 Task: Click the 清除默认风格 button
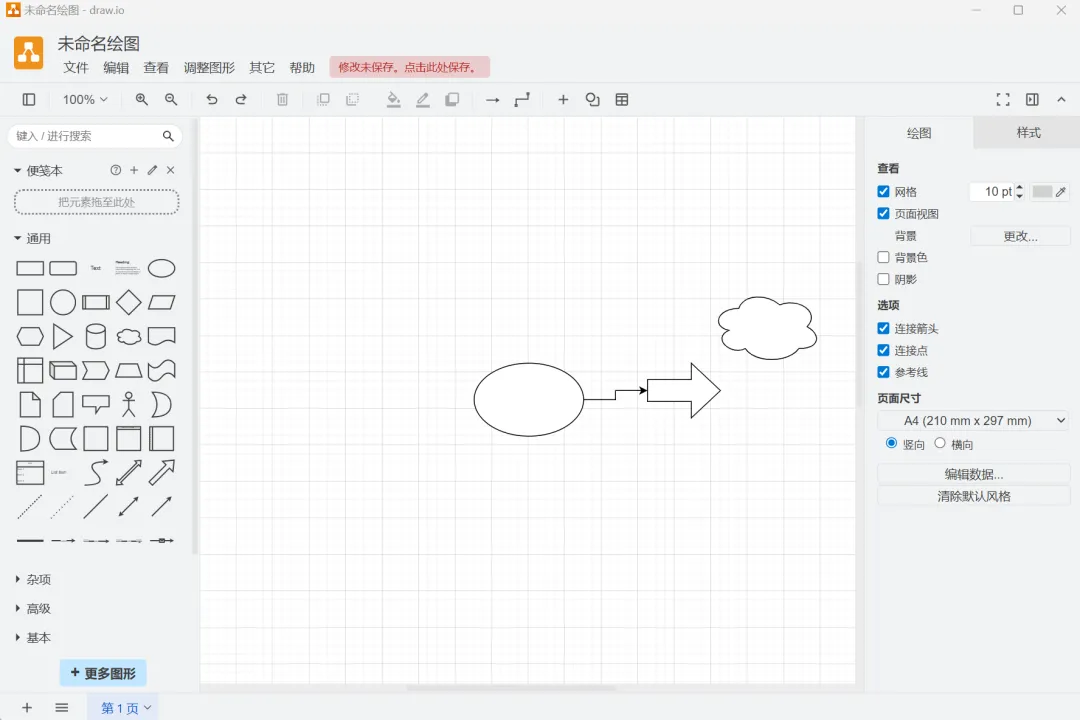[x=973, y=496]
